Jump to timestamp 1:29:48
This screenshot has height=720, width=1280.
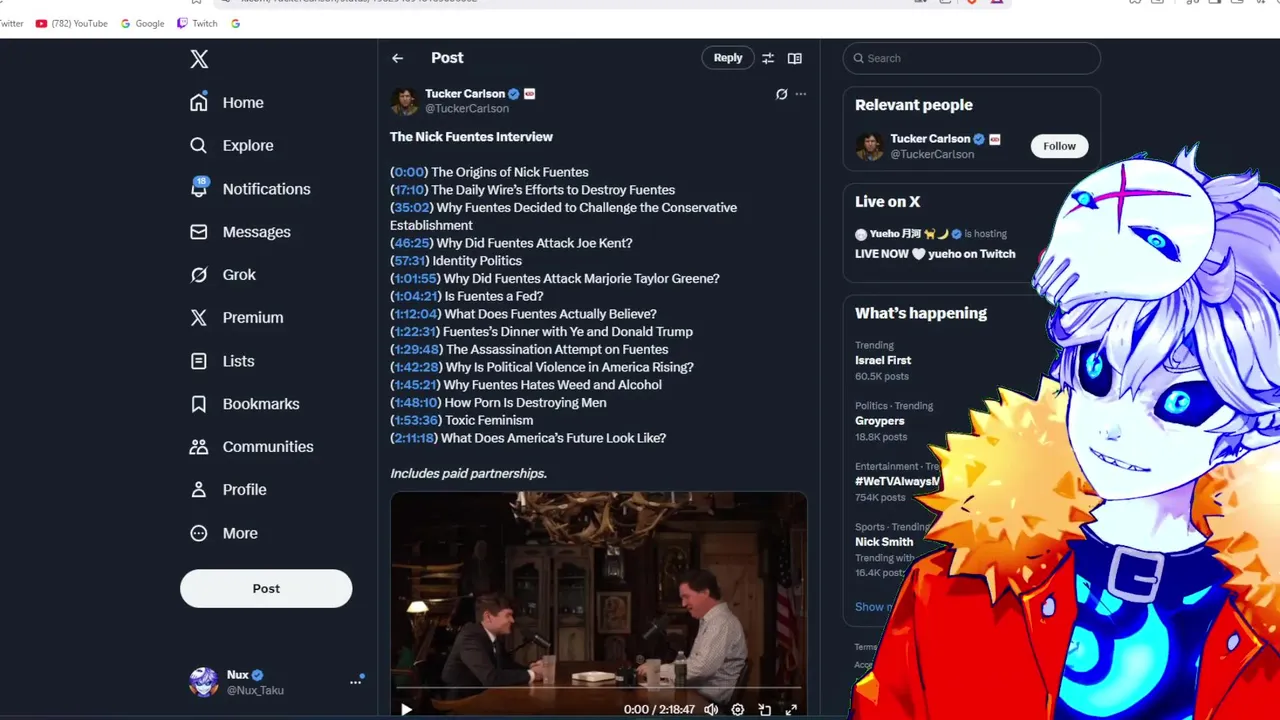click(417, 350)
